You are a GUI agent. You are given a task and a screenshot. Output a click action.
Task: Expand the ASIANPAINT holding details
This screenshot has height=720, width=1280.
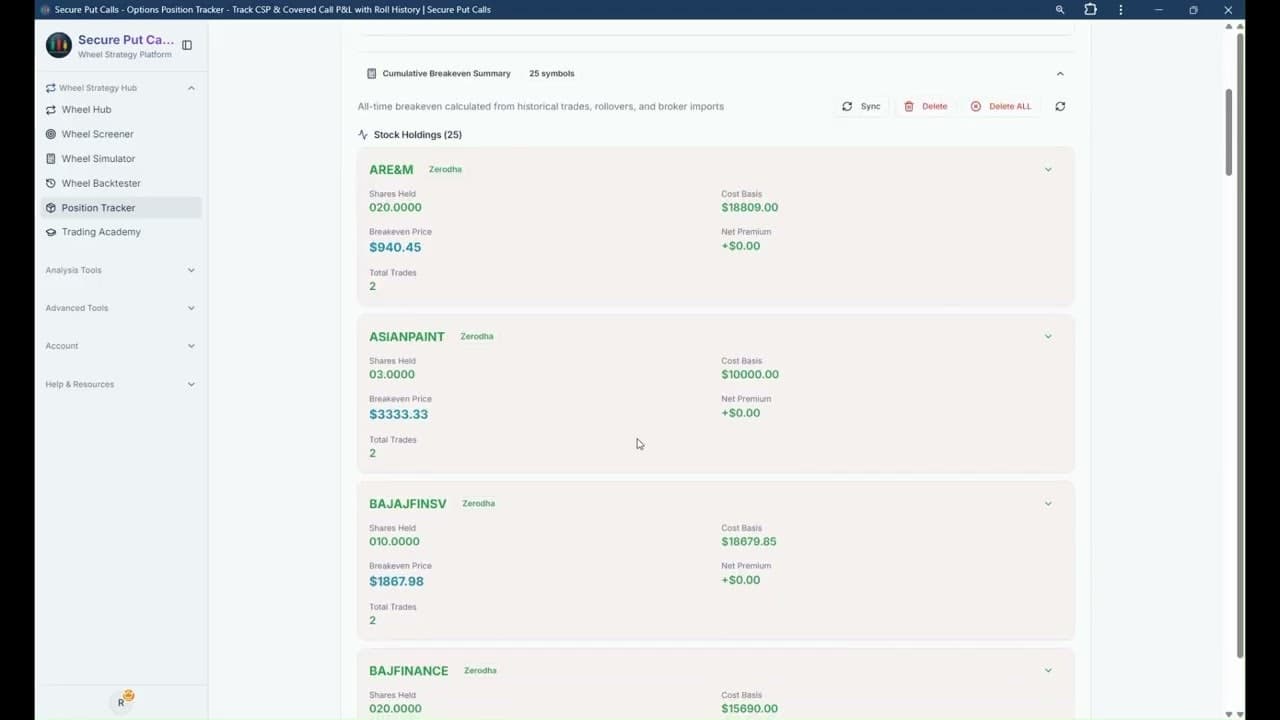1048,336
